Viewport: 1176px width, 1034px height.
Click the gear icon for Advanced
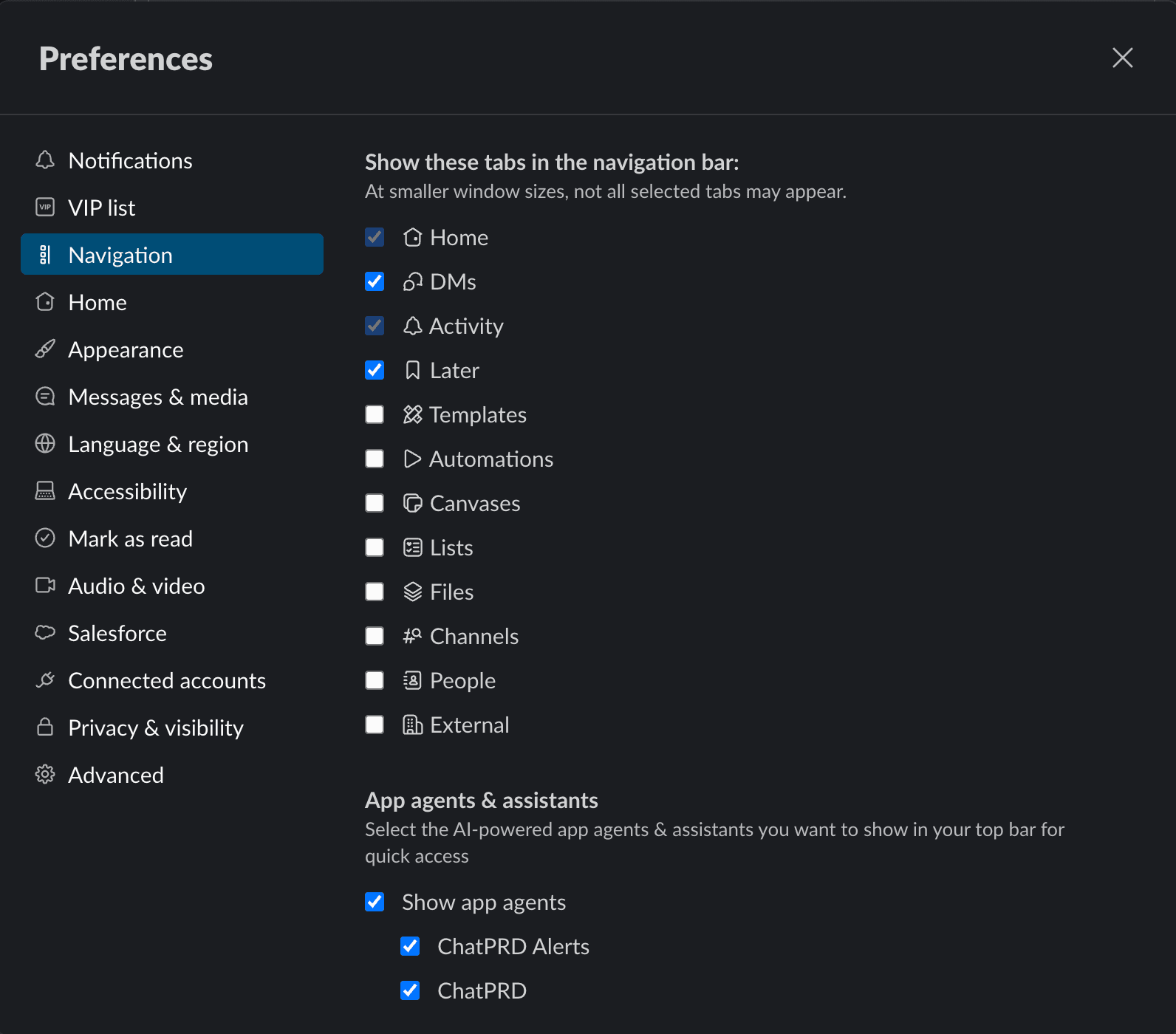click(x=45, y=775)
